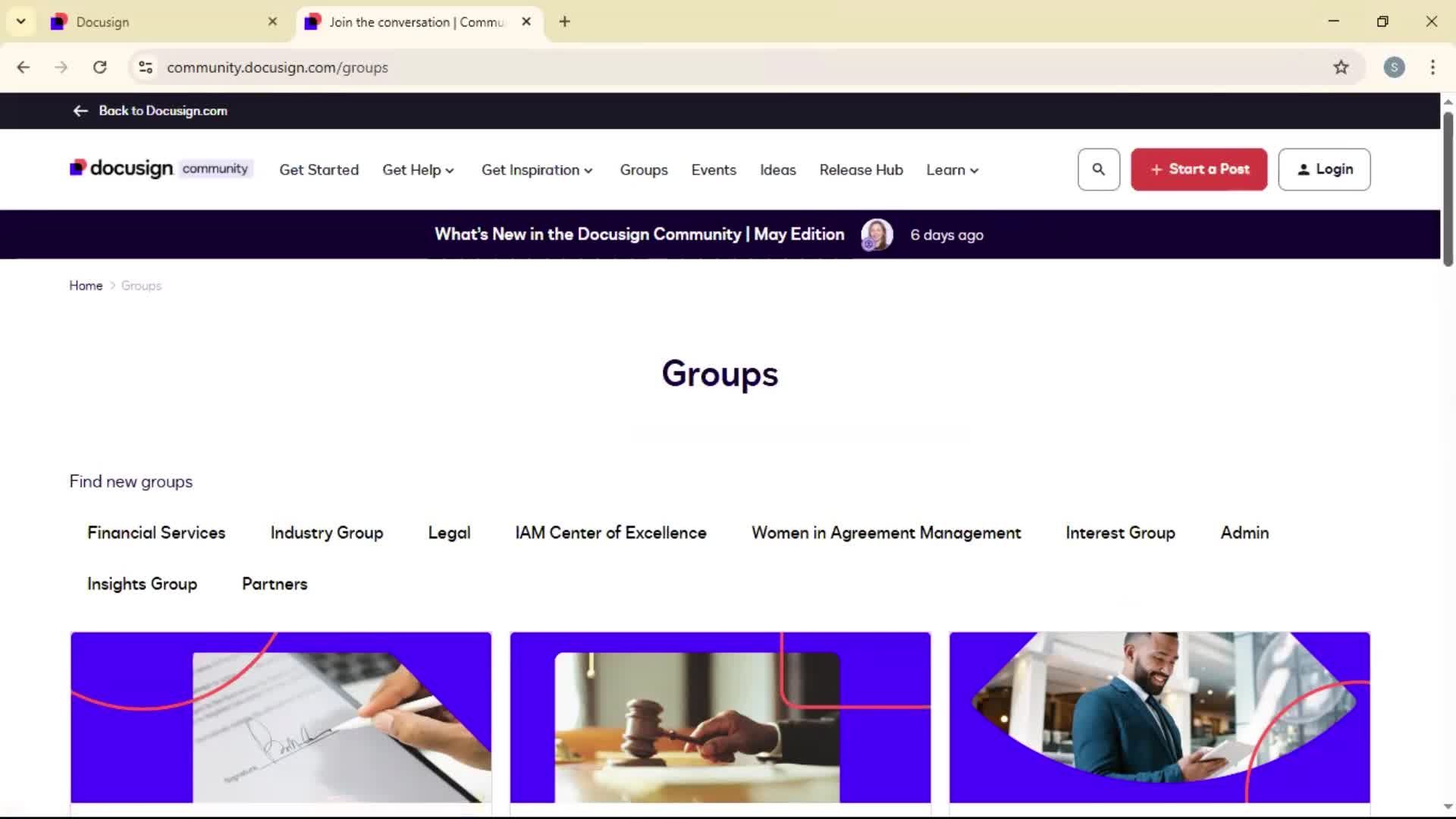Screen dimensions: 1456x819
Task: Click the banner author avatar
Action: coord(877,234)
